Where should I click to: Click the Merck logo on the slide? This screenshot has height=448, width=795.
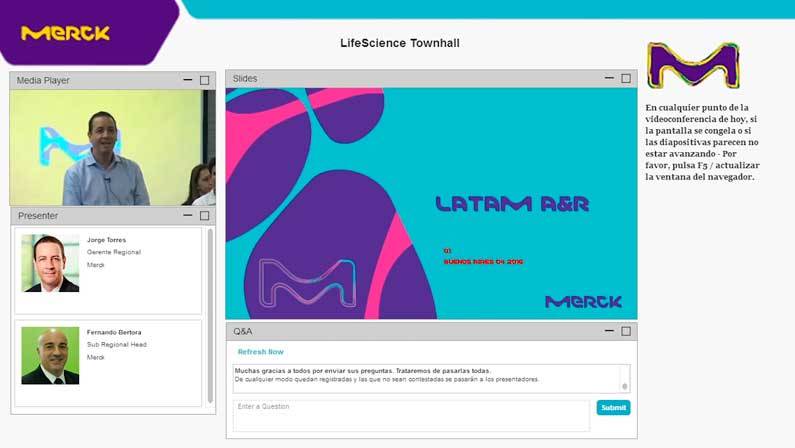583,302
